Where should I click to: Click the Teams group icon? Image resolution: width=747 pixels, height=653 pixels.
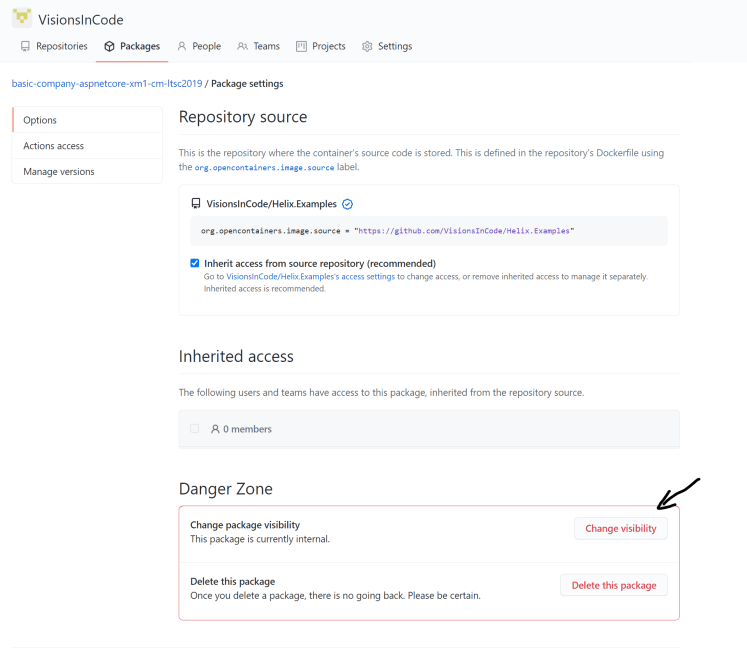[x=243, y=46]
